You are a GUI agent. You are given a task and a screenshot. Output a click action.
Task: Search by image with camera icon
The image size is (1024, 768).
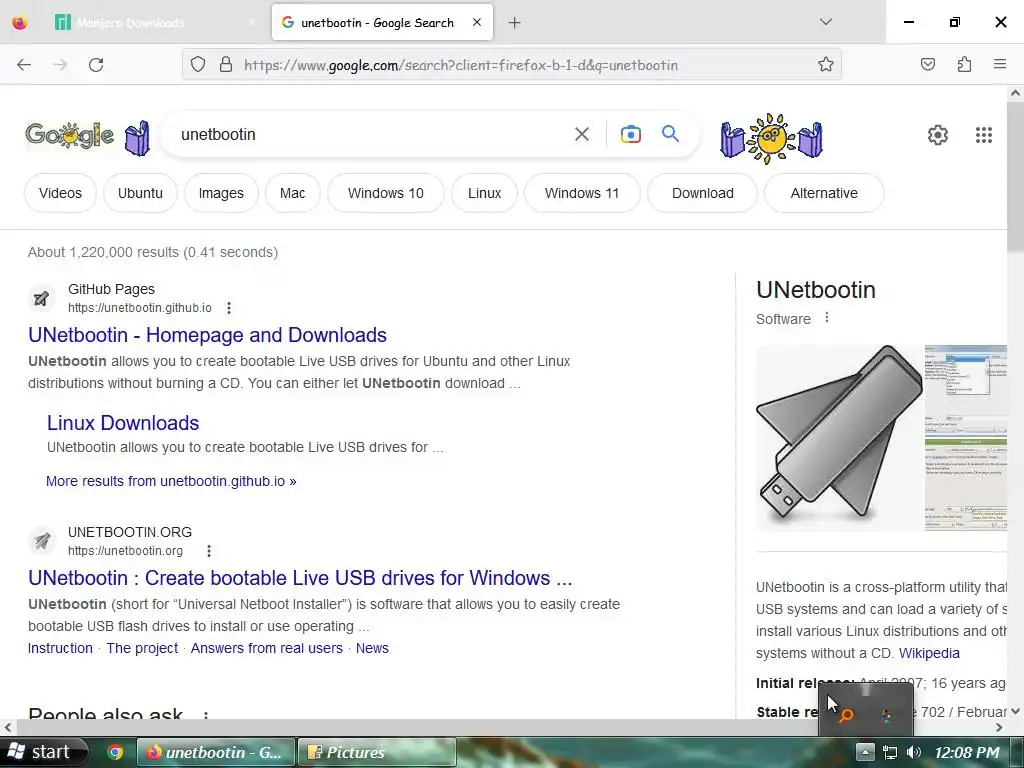pos(631,135)
